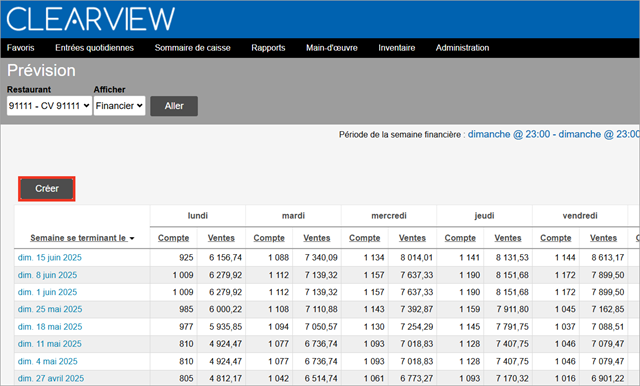Image resolution: width=640 pixels, height=386 pixels.
Task: Click the sort arrow beside Semaine se terminant le
Action: click(x=132, y=239)
